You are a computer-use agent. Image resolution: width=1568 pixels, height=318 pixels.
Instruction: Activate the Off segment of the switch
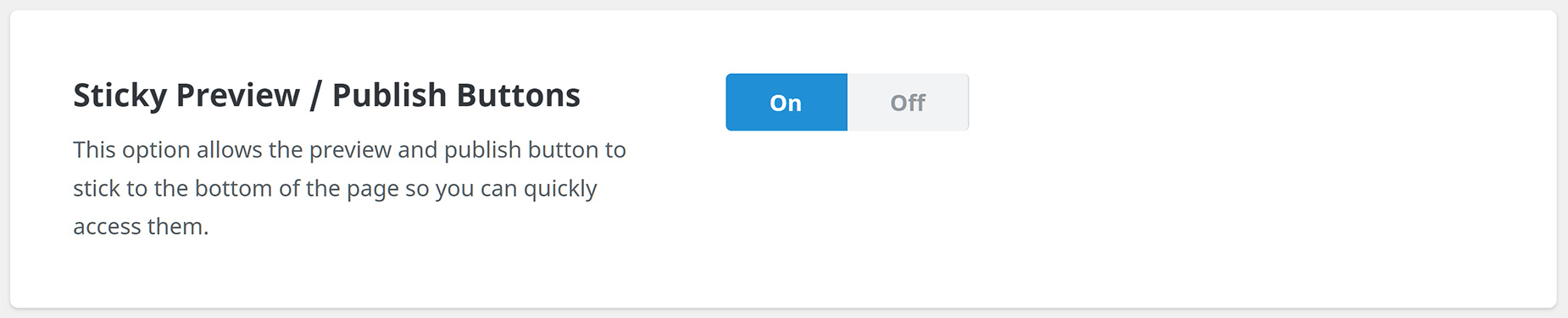908,103
